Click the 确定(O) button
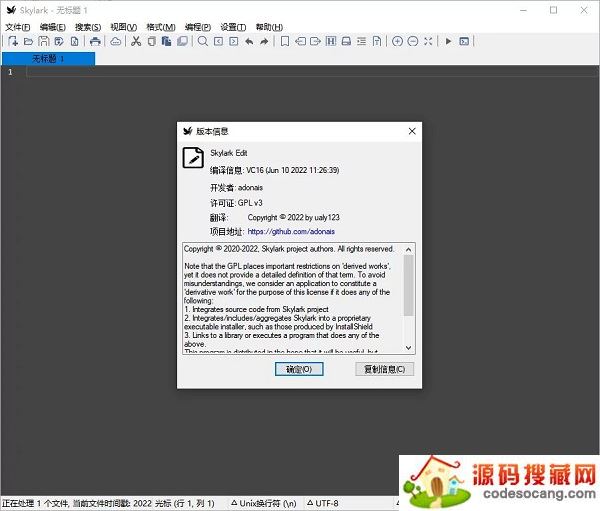600x511 pixels. click(x=299, y=369)
